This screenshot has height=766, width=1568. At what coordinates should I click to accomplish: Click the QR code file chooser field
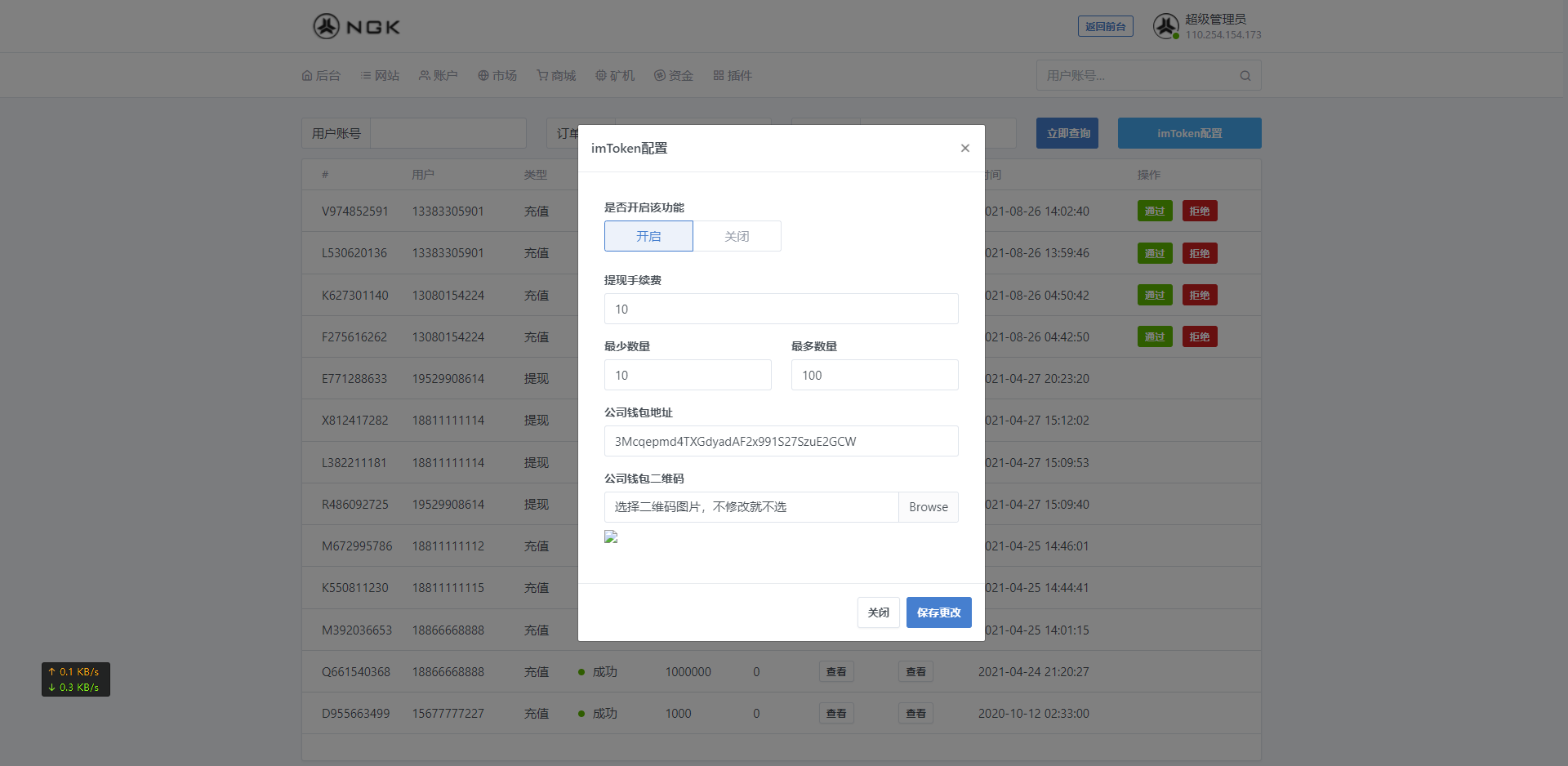751,507
